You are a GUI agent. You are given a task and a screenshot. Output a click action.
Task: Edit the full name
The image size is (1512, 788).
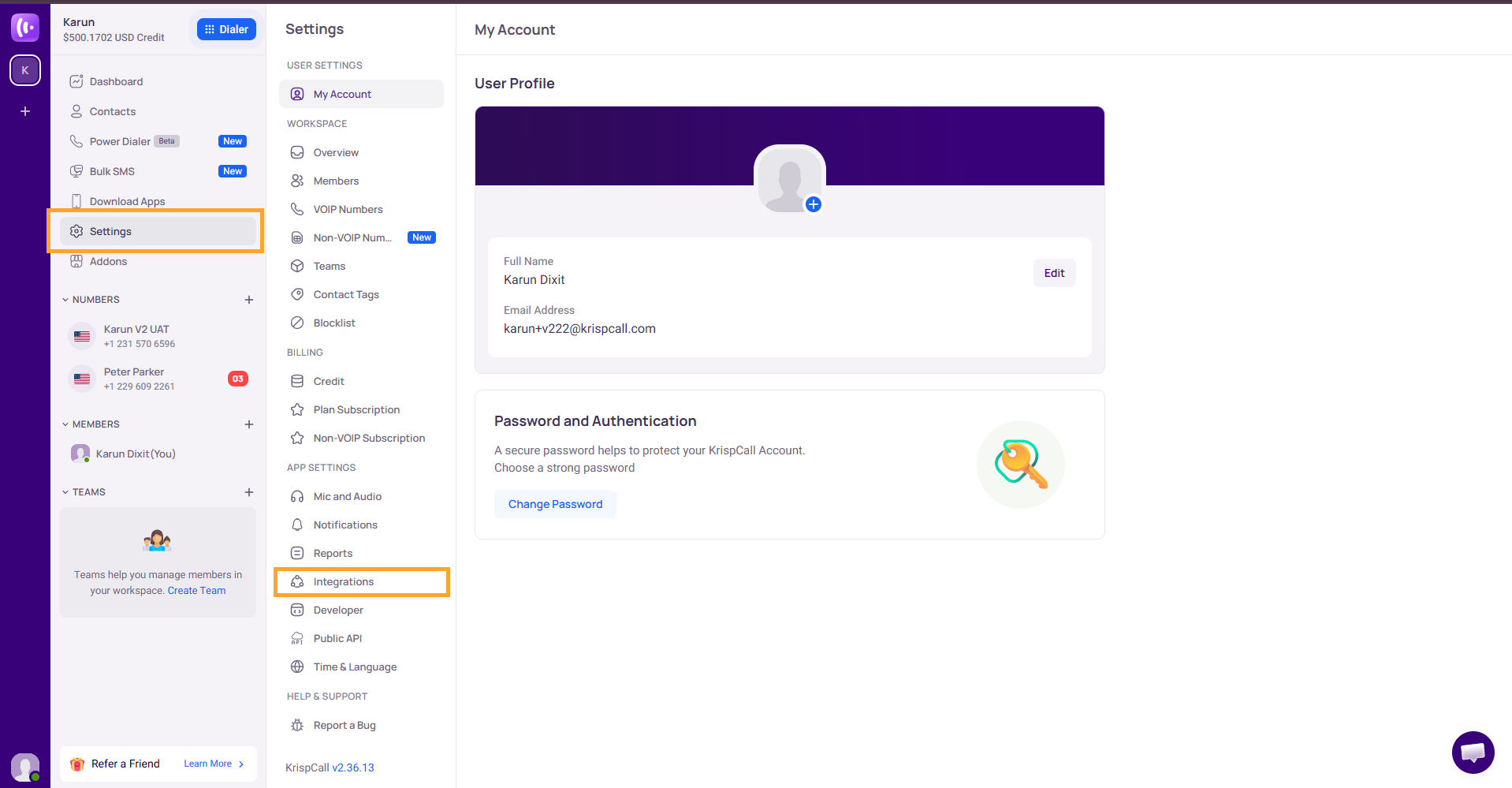1054,273
